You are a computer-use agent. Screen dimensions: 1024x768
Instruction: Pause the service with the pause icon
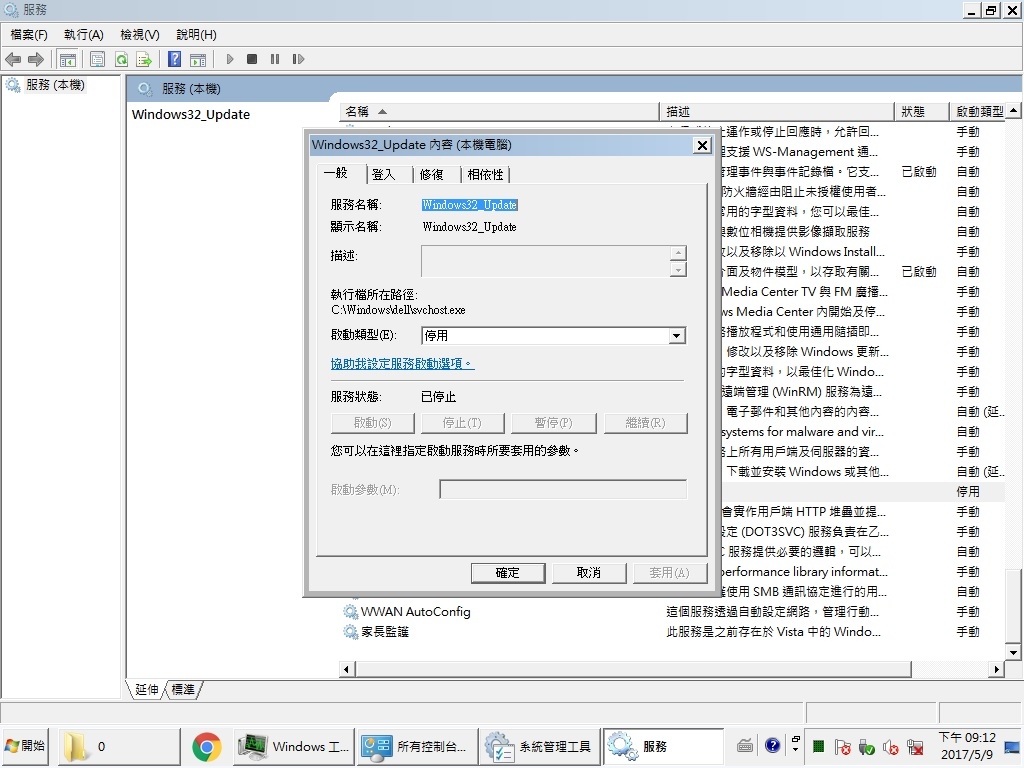(x=275, y=59)
